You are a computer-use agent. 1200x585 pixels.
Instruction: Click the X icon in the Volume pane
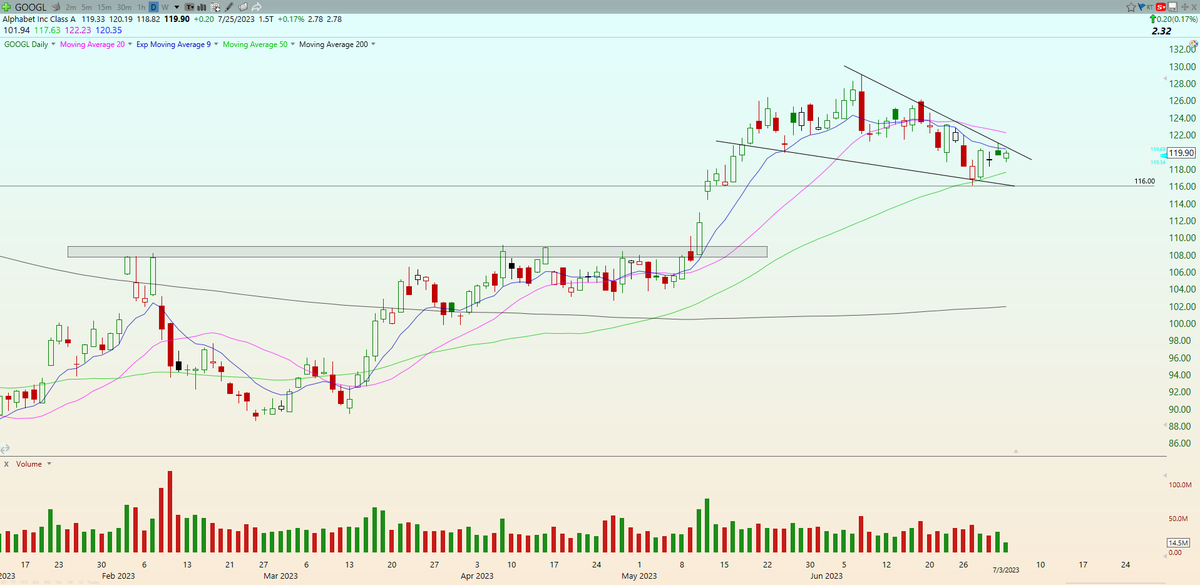tap(7, 463)
